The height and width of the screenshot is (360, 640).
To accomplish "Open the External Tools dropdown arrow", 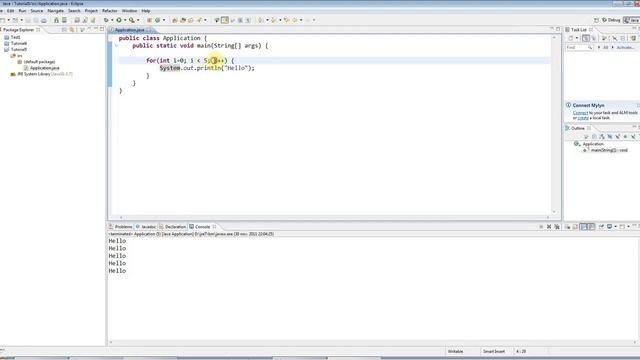I will 138,20.
